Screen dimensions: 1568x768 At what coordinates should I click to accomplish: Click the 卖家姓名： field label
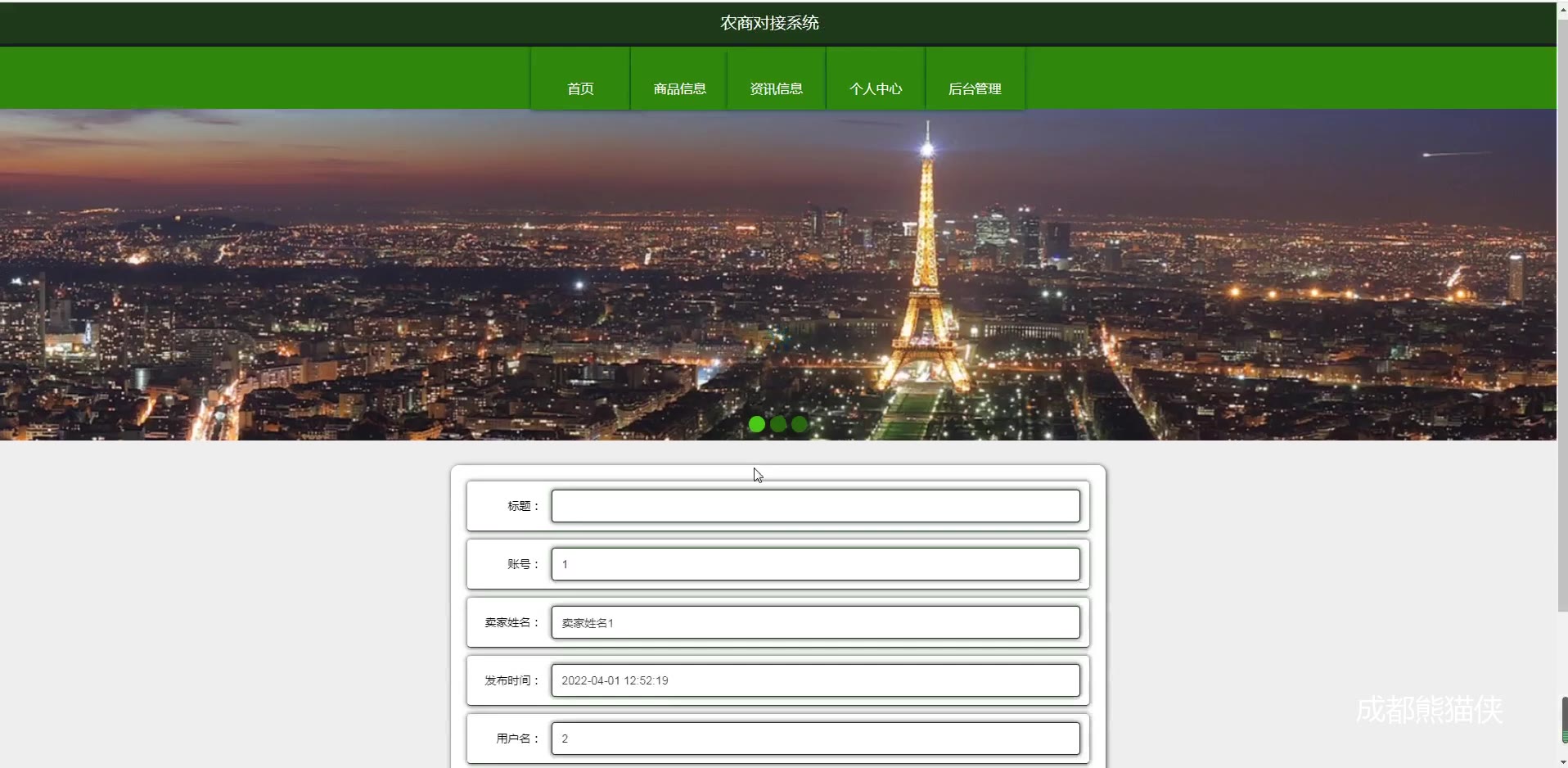pyautogui.click(x=512, y=622)
